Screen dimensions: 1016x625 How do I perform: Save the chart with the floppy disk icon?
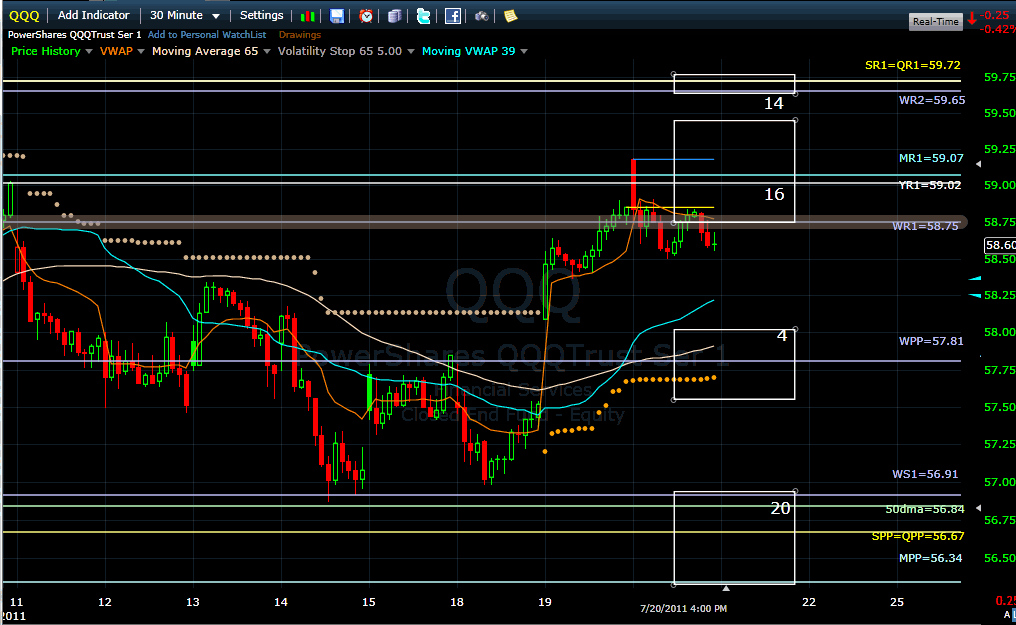[x=337, y=16]
